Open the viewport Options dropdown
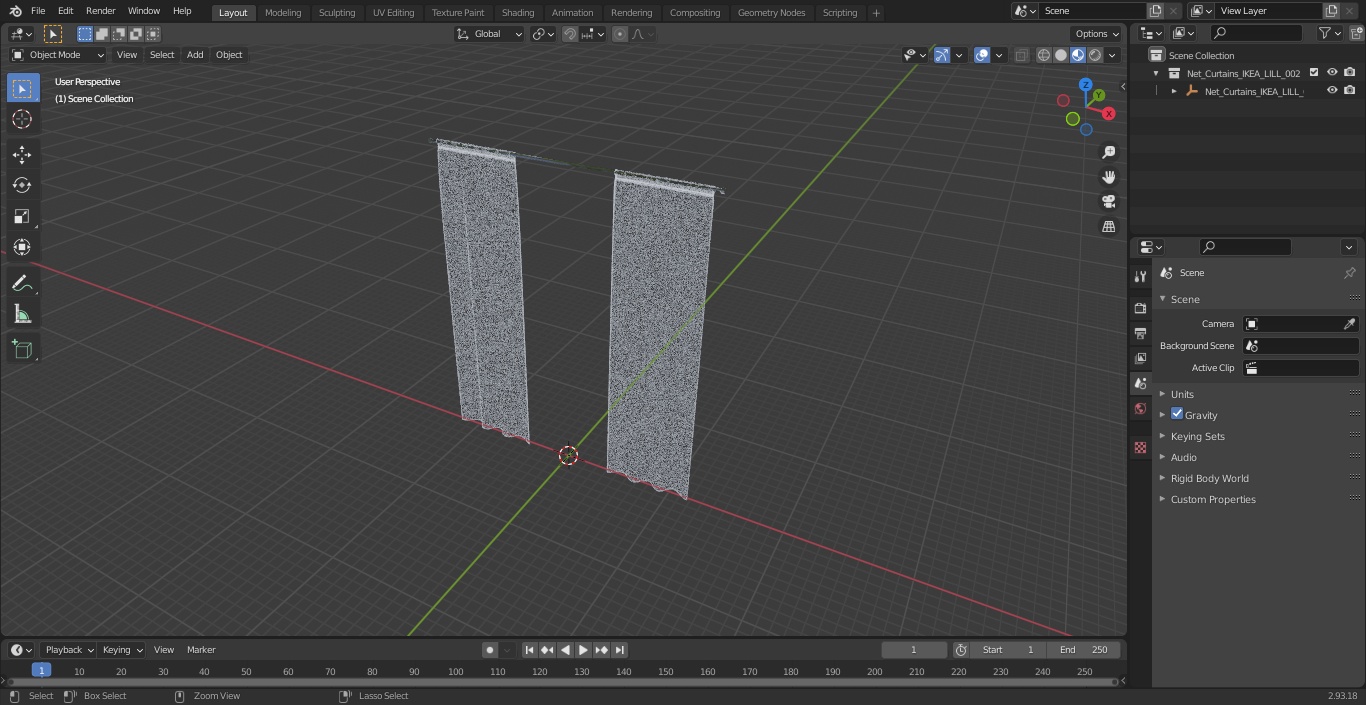The width and height of the screenshot is (1366, 705). coord(1097,34)
